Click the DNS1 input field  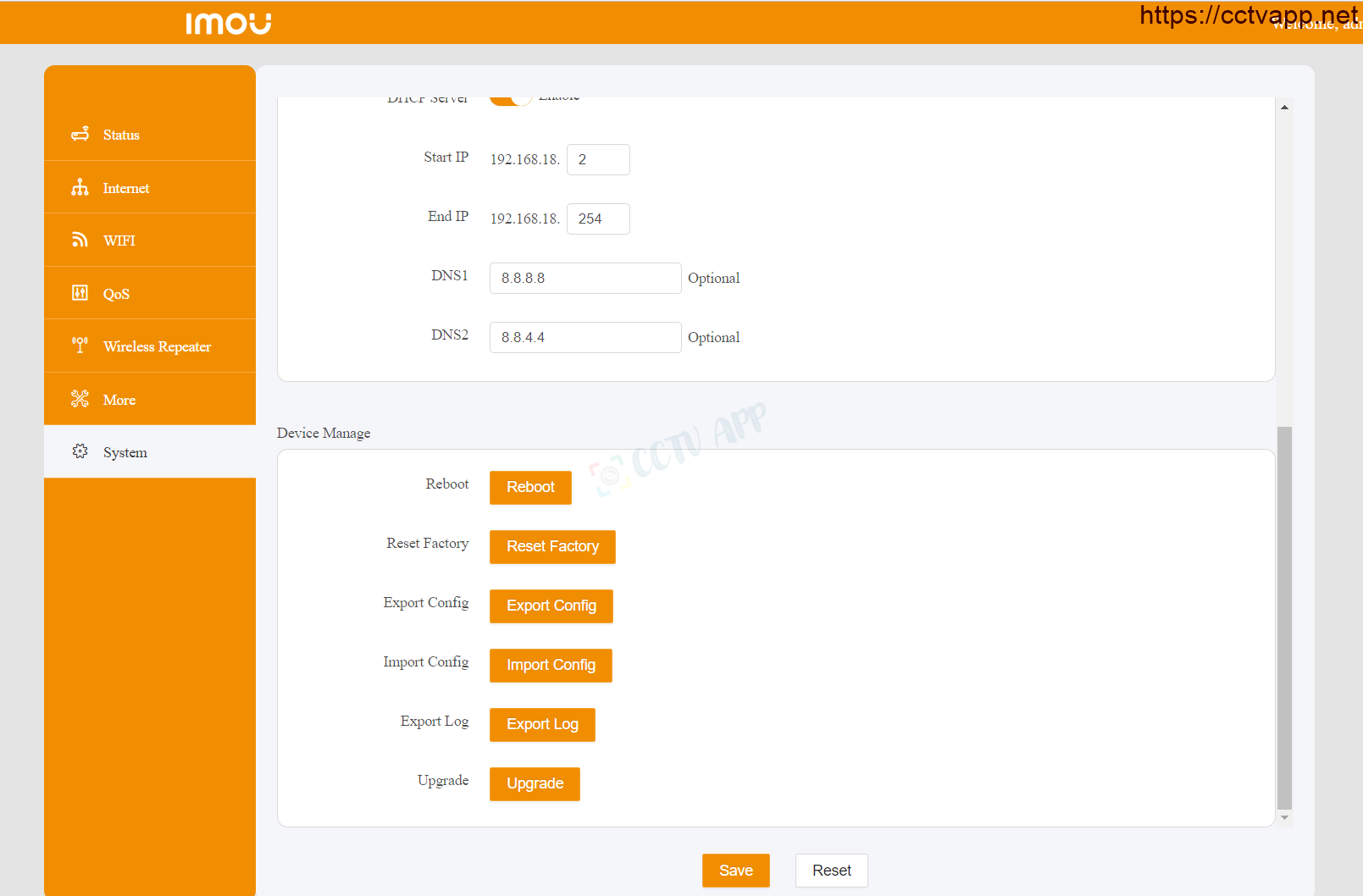(585, 278)
